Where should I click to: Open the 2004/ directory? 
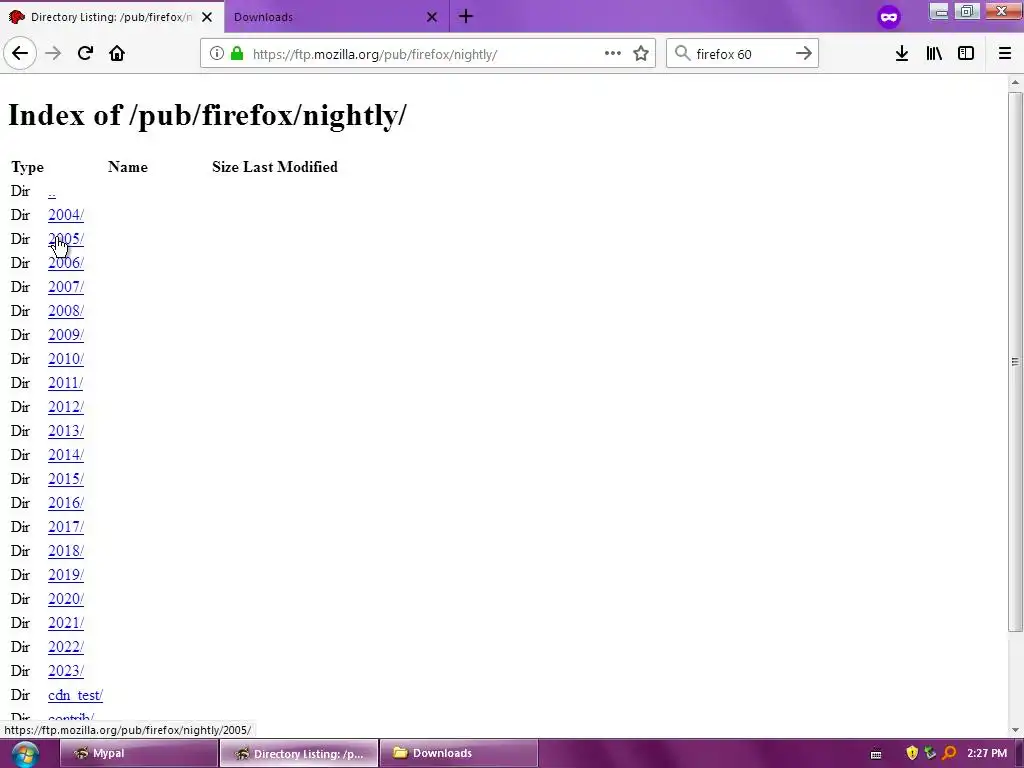point(65,215)
